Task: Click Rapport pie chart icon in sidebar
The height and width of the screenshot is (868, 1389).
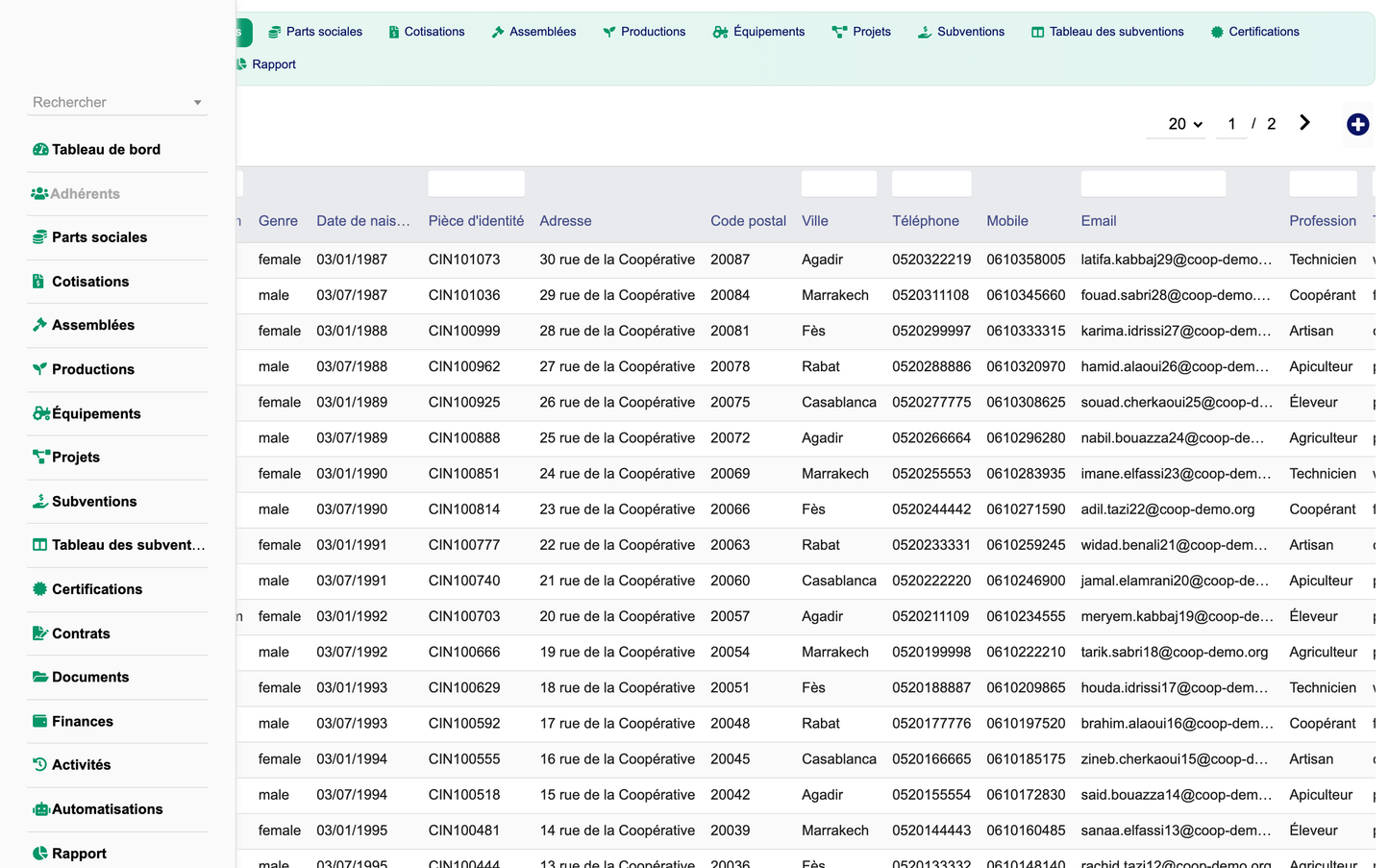Action: (39, 854)
